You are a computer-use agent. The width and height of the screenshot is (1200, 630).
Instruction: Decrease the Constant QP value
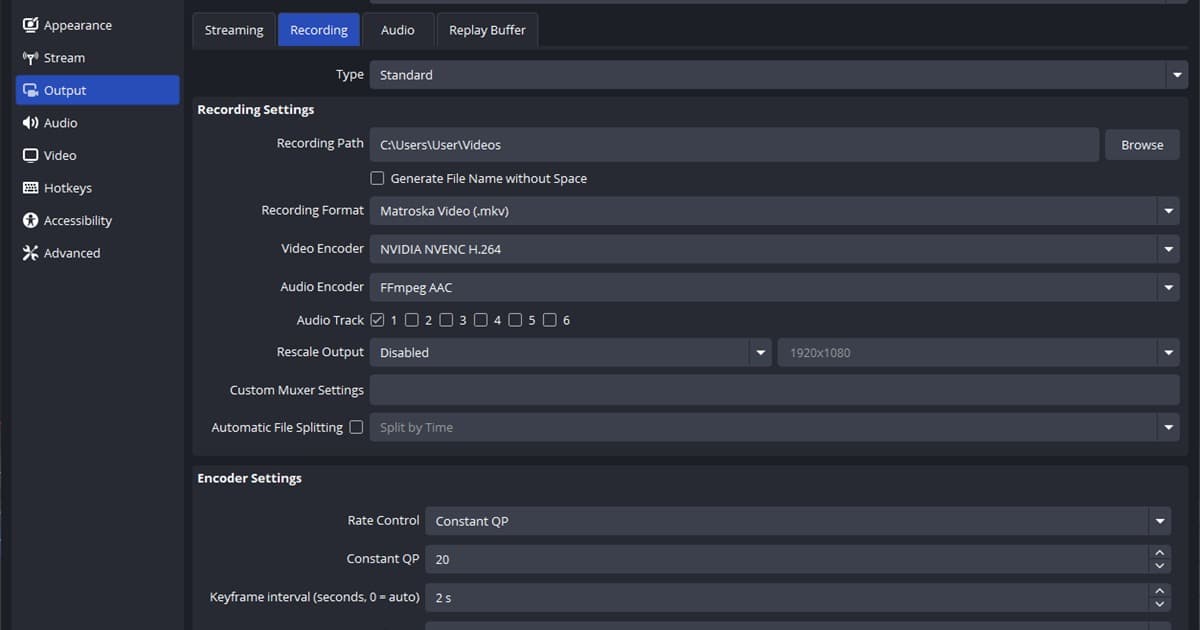click(x=1160, y=566)
